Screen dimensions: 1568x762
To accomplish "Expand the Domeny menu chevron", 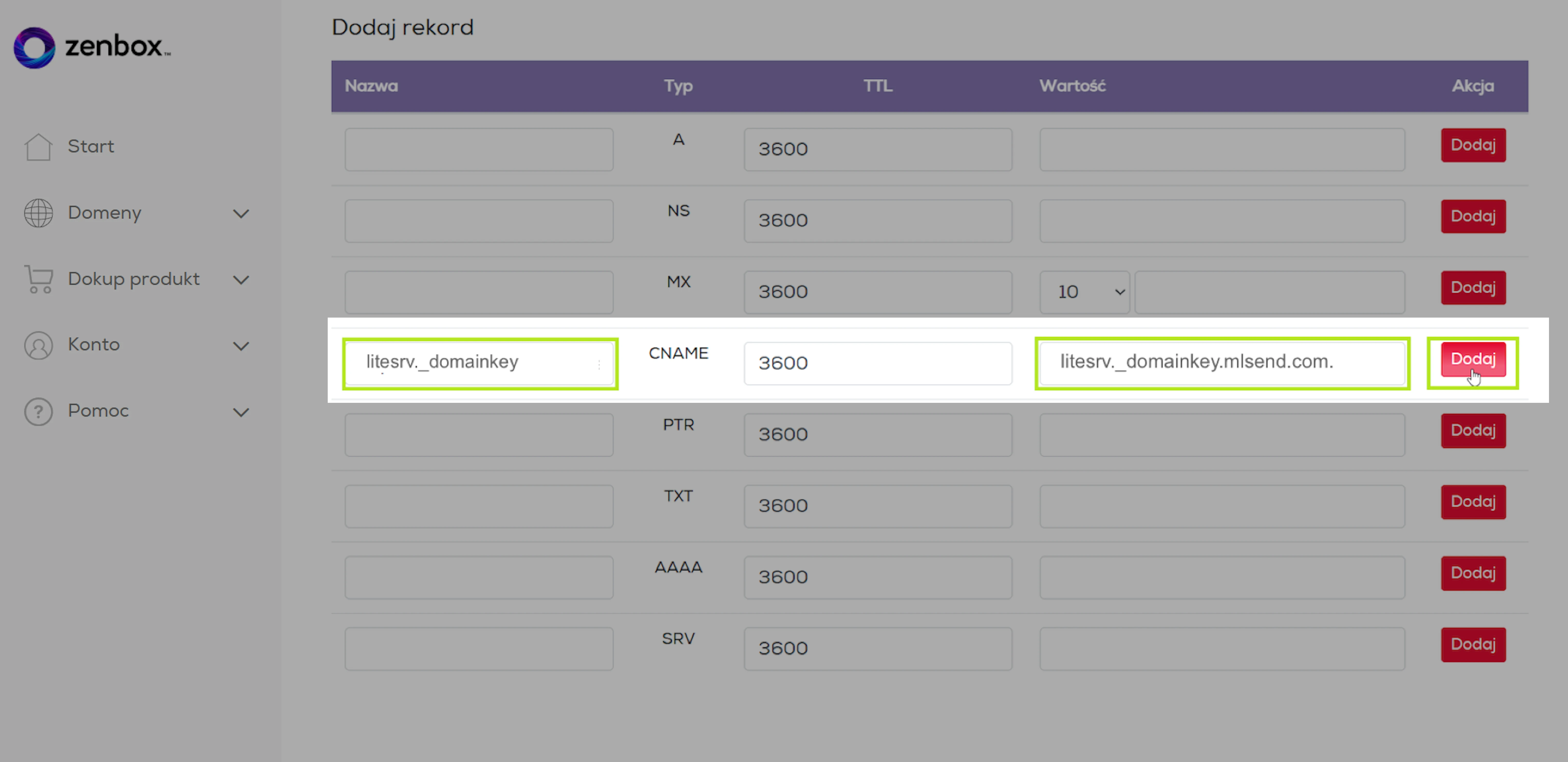I will (x=241, y=214).
